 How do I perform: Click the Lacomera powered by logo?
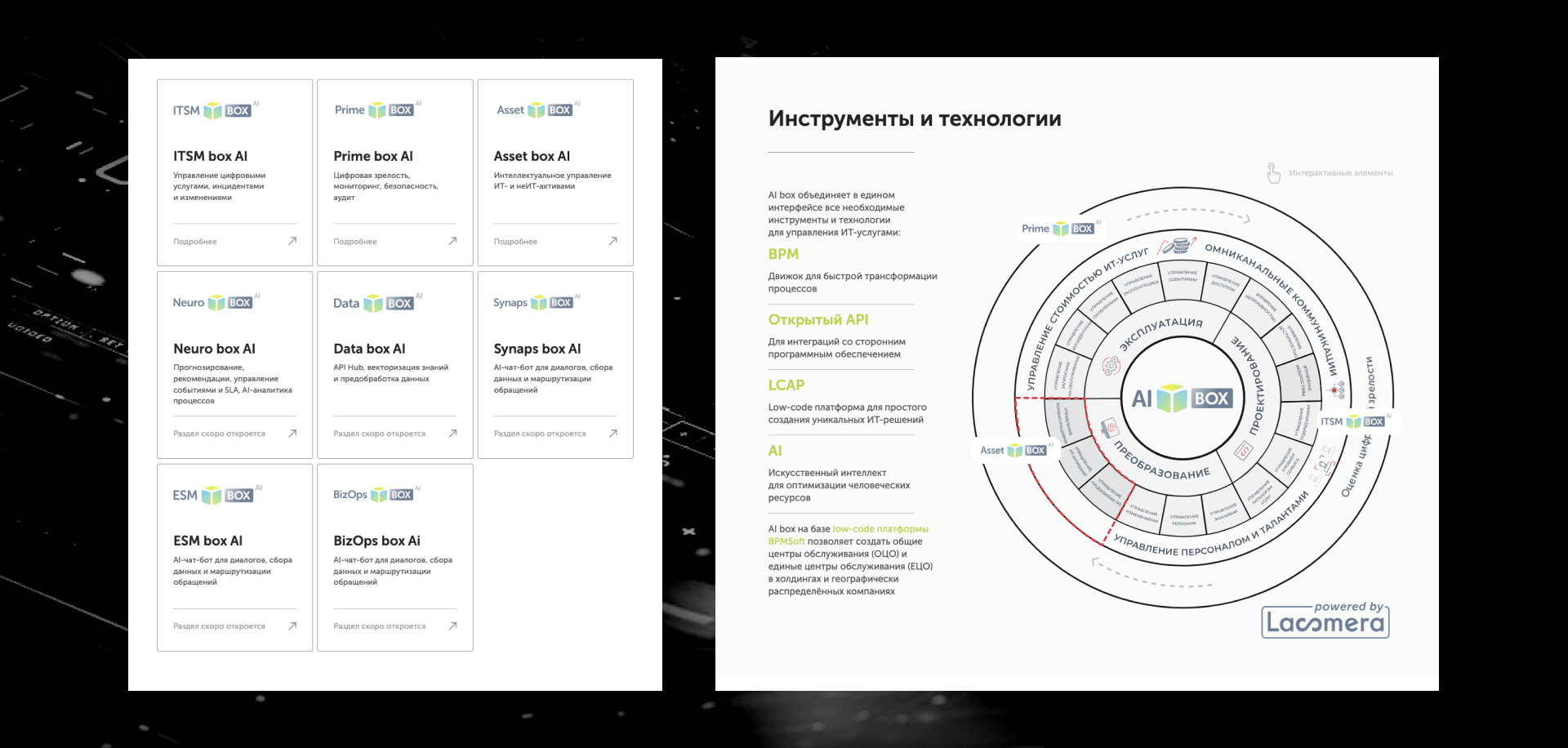tap(1325, 620)
